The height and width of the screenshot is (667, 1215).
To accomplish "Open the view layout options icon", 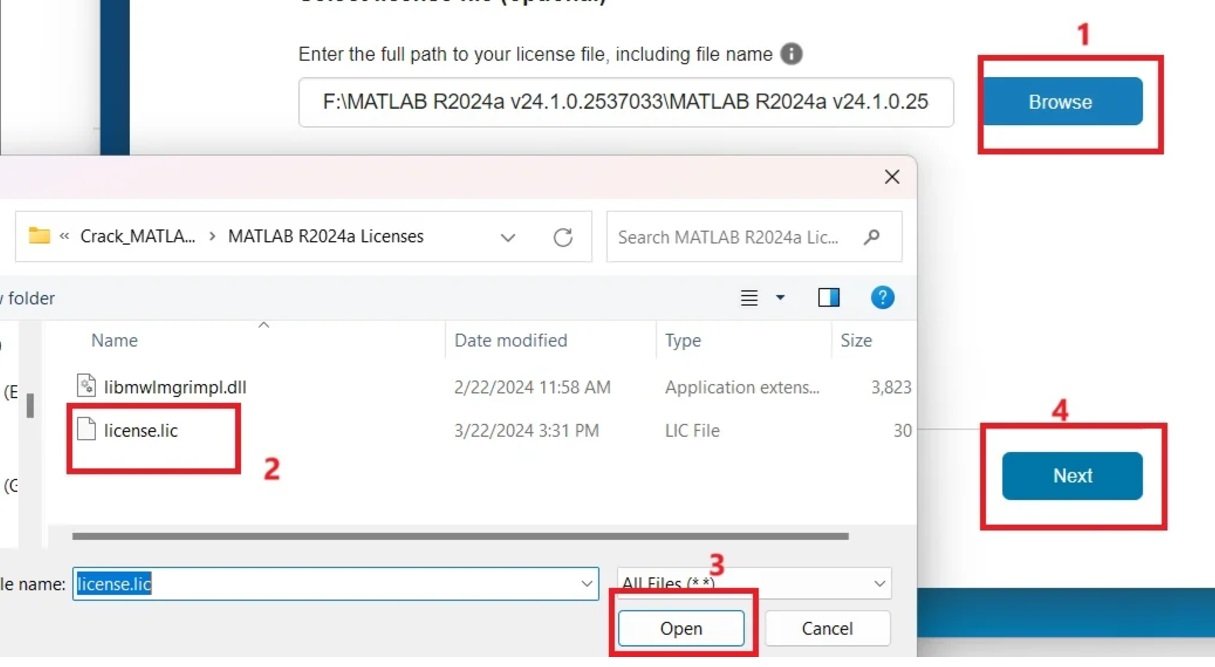I will point(749,298).
